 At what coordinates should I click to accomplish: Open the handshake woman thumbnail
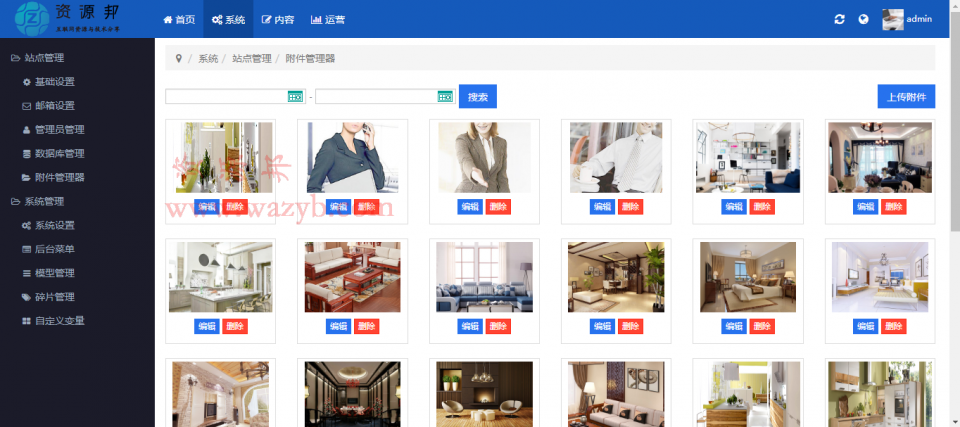pos(484,157)
